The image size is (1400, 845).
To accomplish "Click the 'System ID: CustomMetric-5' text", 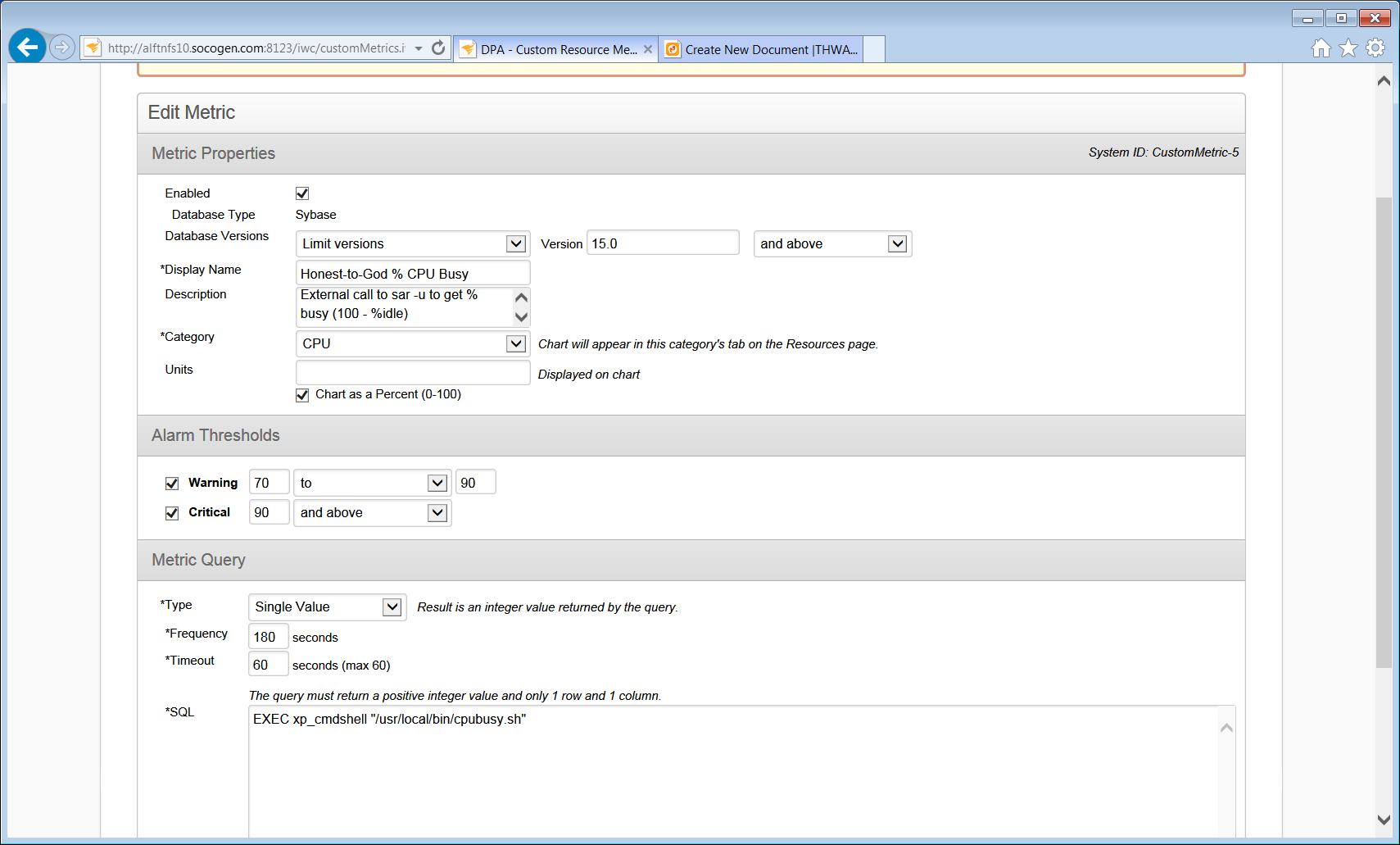I will [x=1163, y=152].
